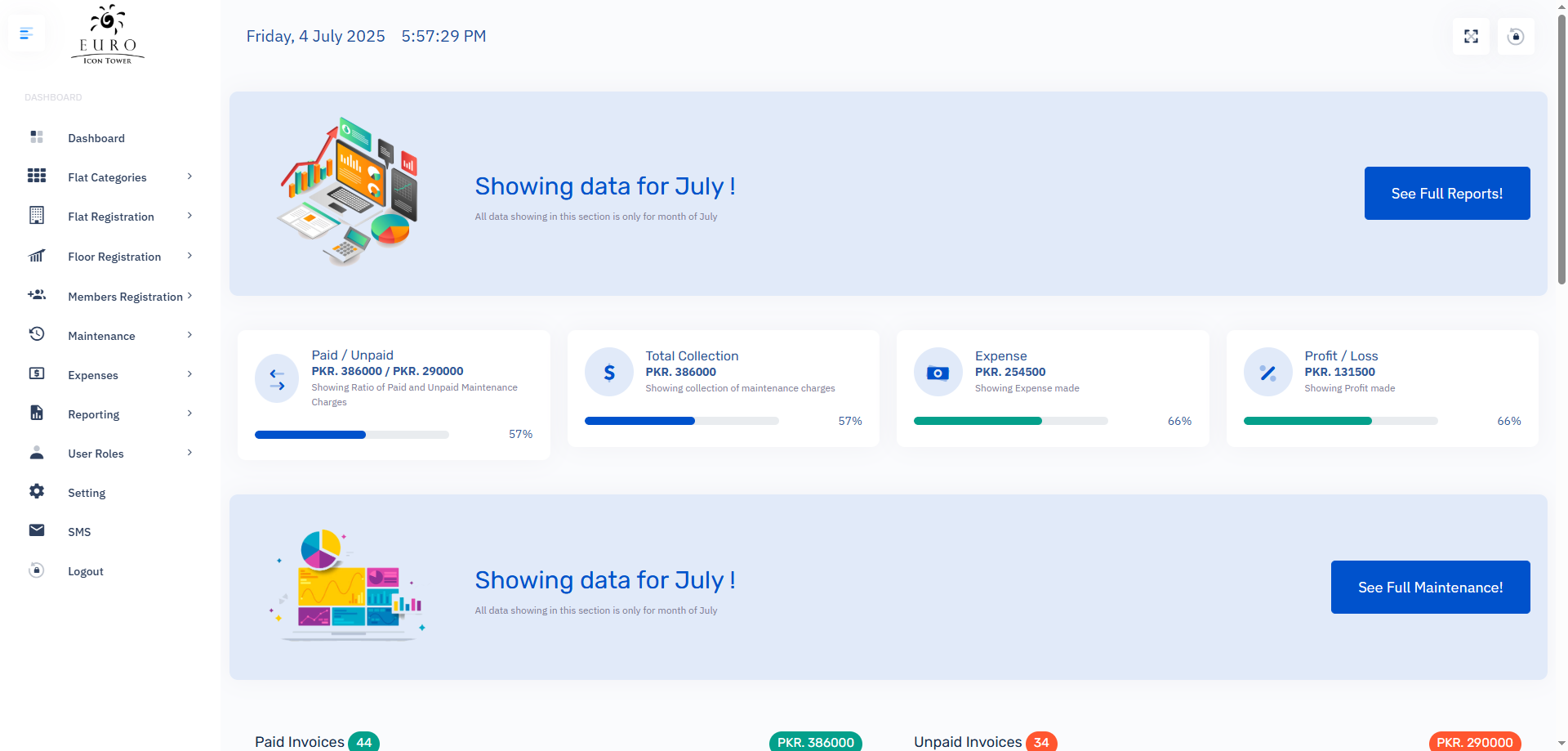Click the Expense cash icon

coord(938,373)
